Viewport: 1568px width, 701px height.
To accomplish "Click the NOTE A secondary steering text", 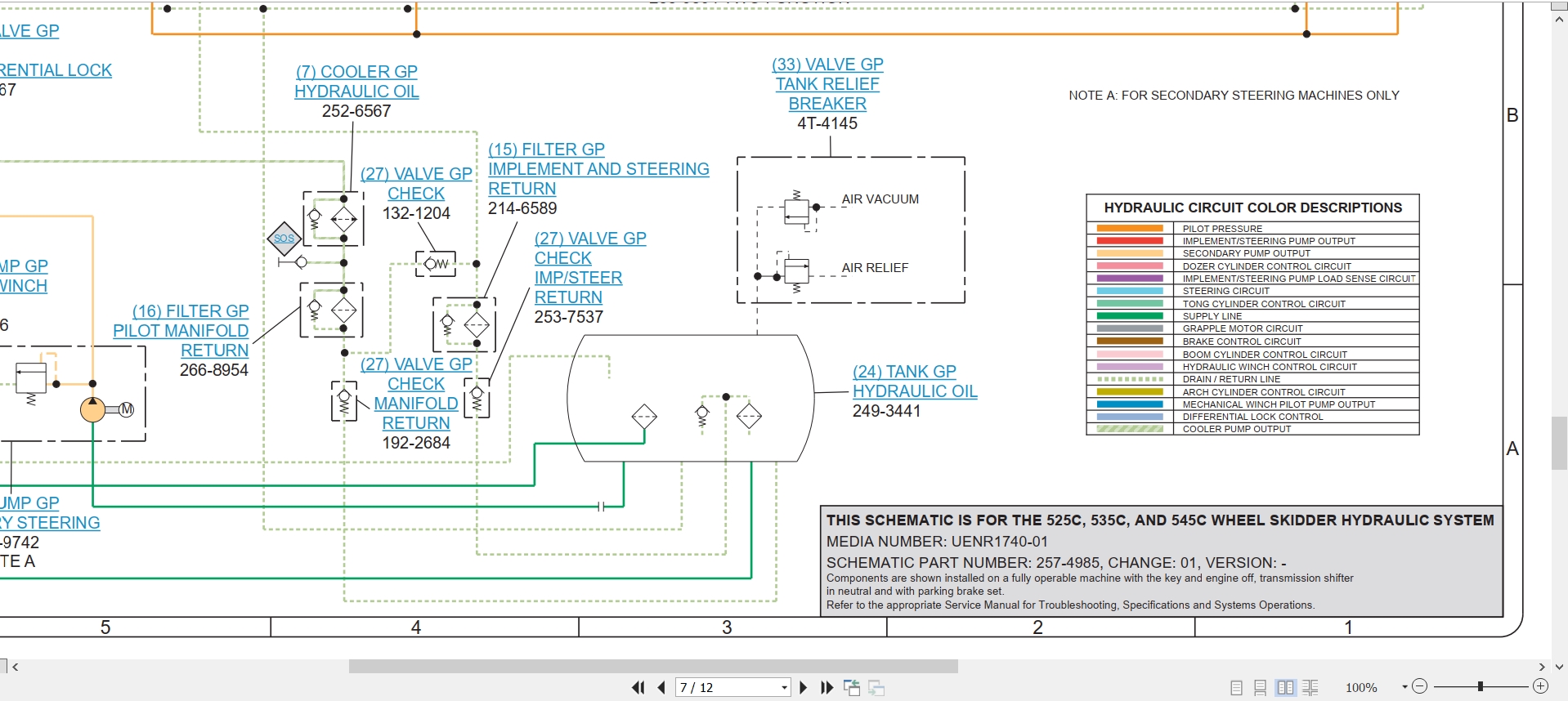I will (x=1234, y=96).
